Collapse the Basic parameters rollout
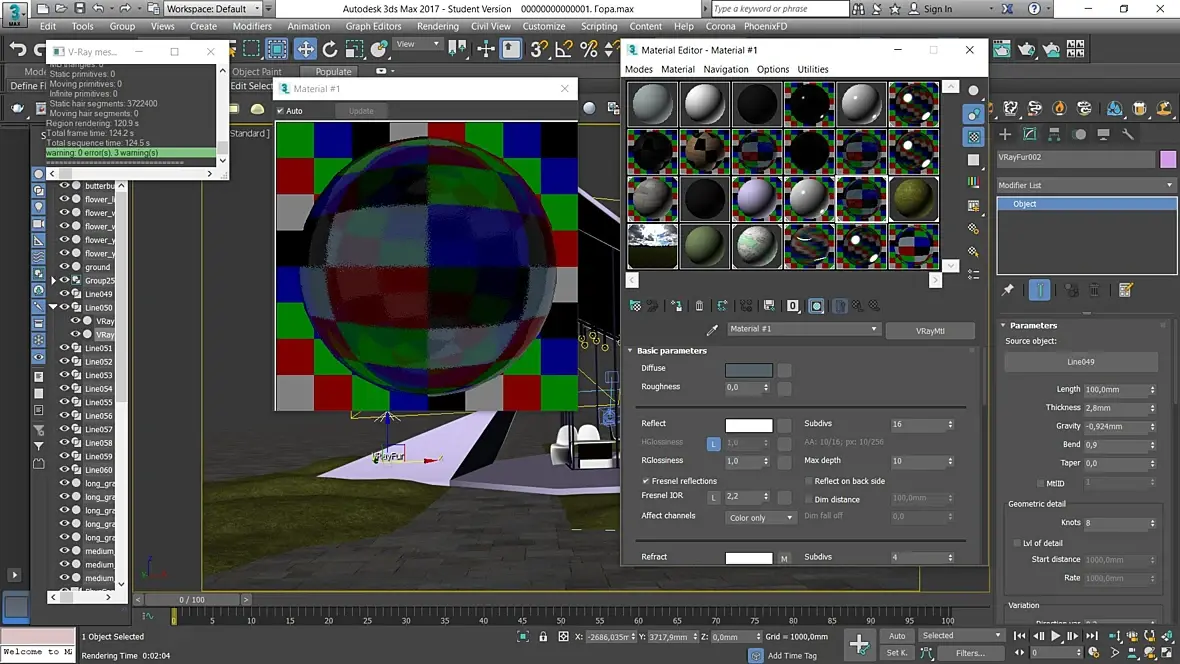 pos(671,351)
